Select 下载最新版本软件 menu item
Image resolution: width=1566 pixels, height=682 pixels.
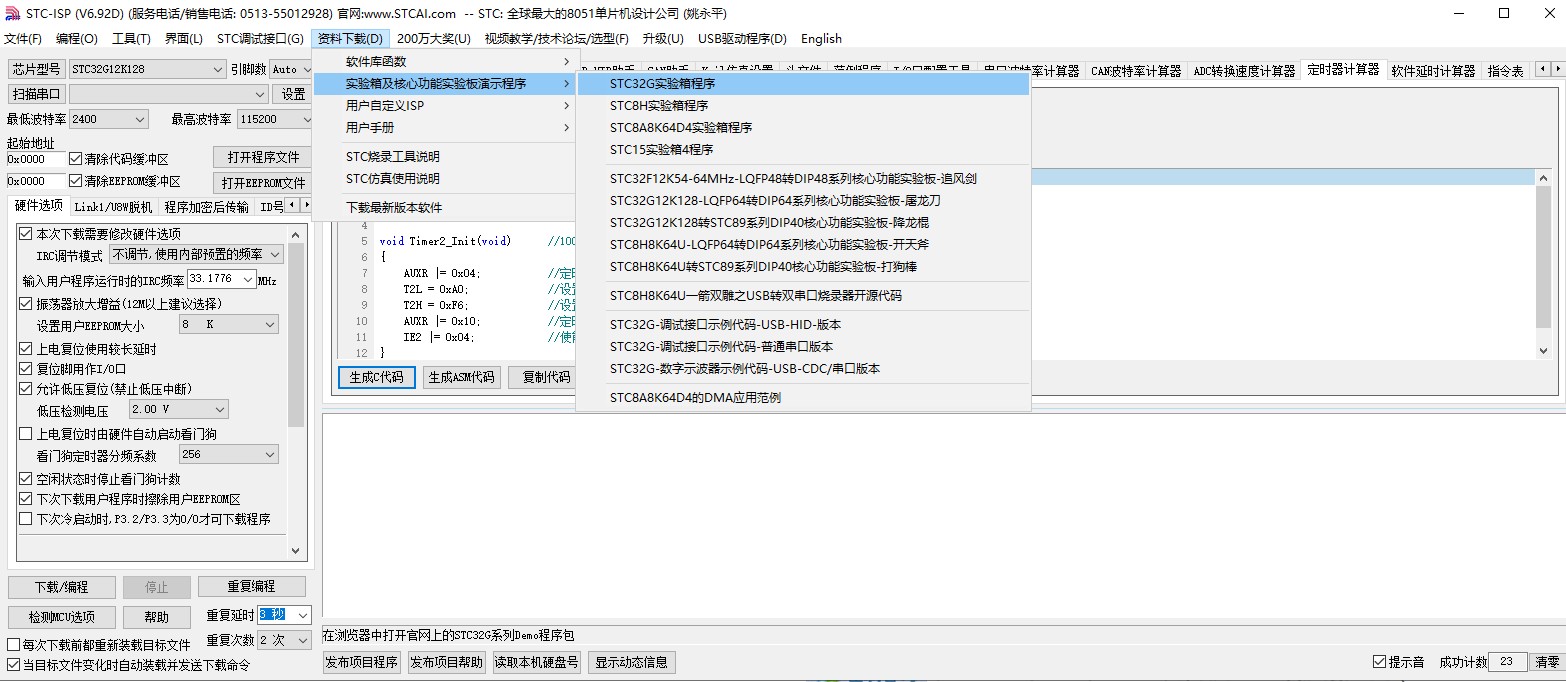tap(445, 208)
